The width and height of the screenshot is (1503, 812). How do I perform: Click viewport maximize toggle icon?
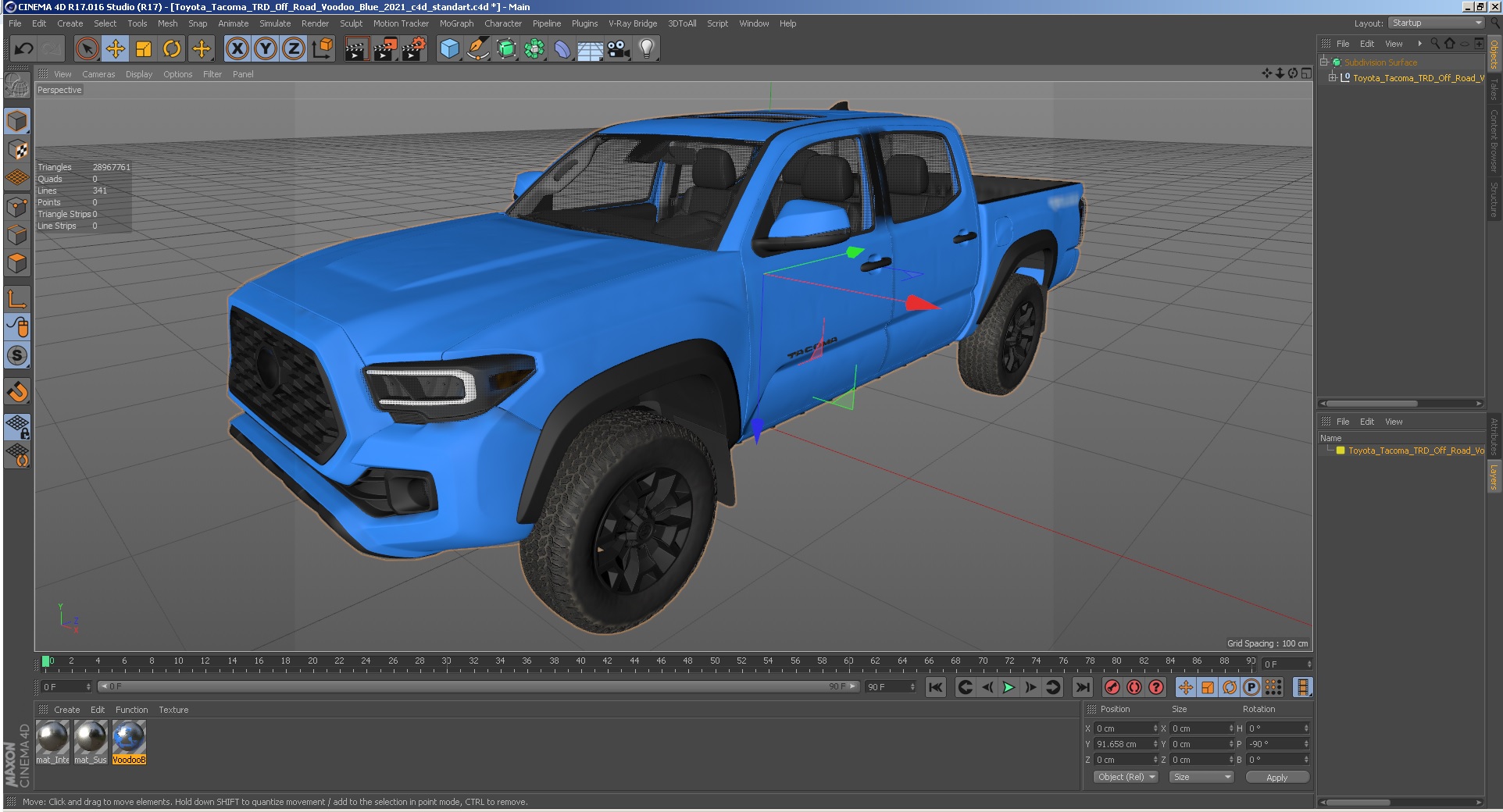(x=1306, y=73)
